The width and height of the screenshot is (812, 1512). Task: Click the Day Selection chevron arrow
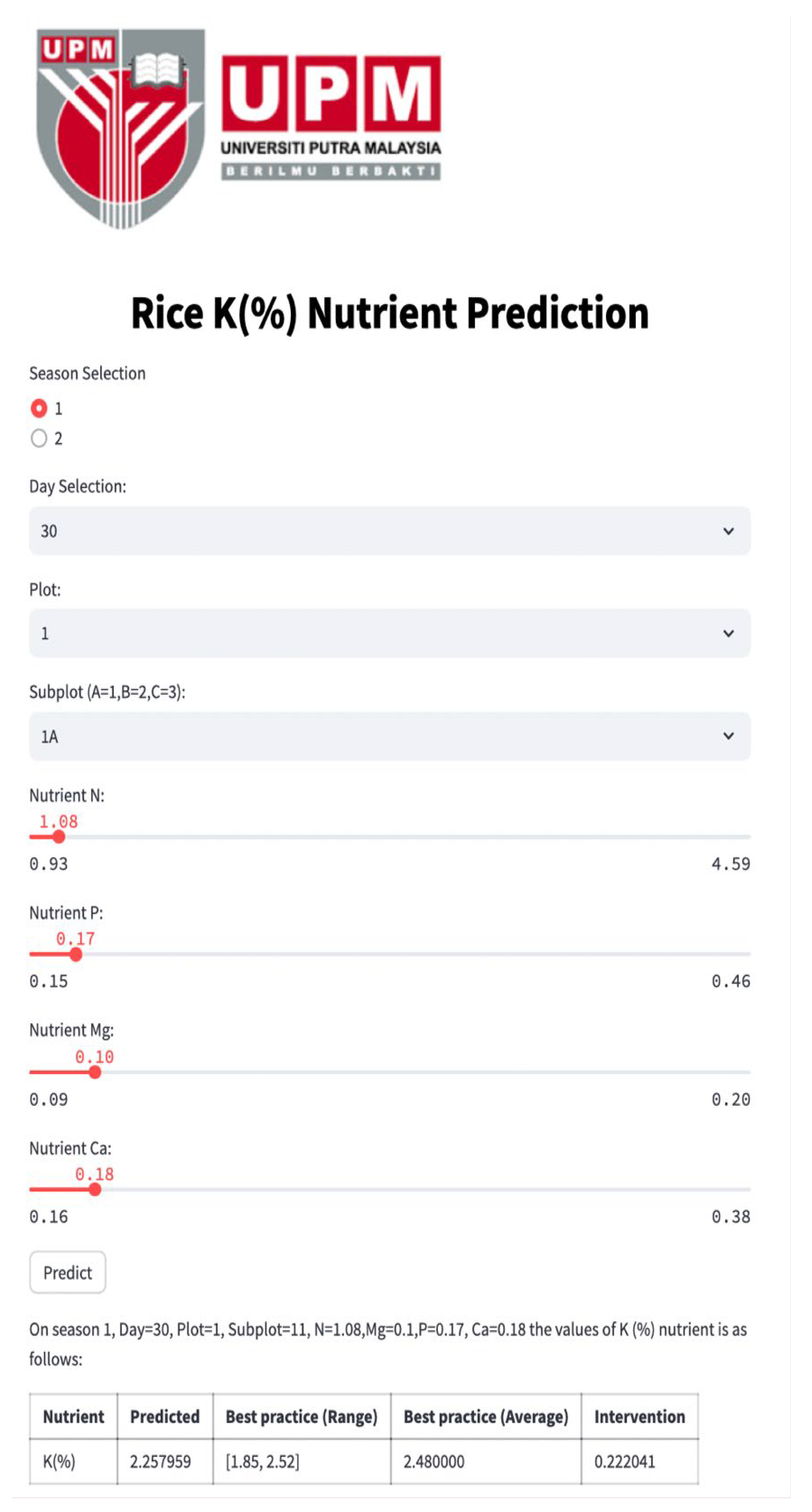click(728, 531)
